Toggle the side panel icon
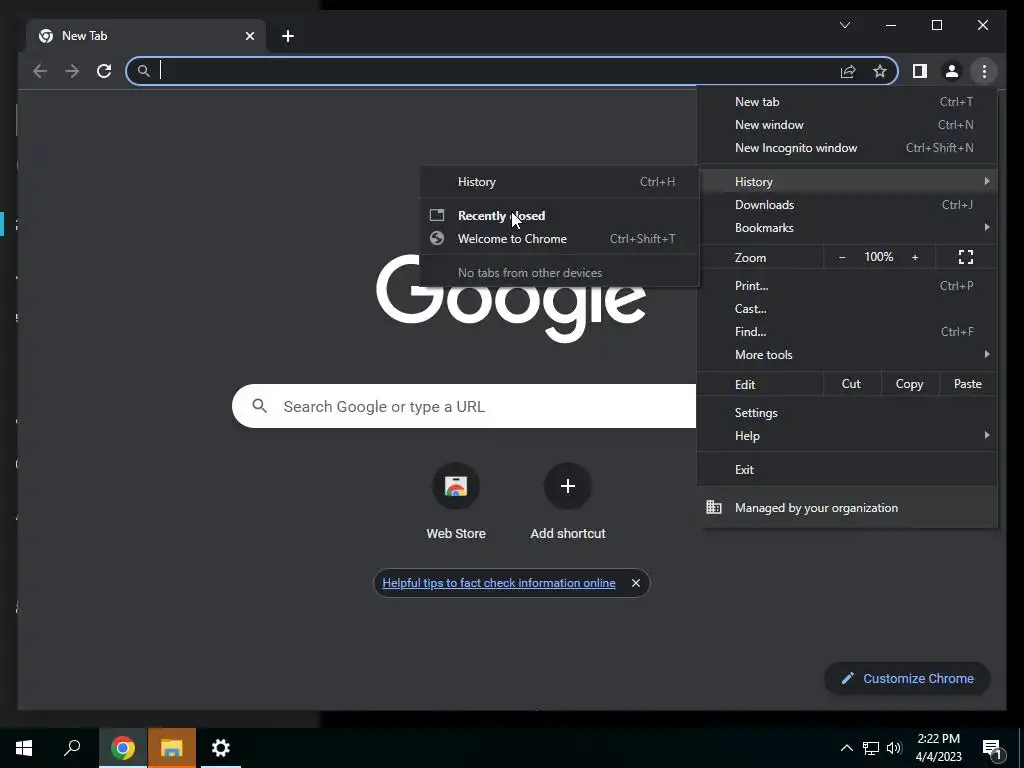The width and height of the screenshot is (1024, 768). click(920, 71)
